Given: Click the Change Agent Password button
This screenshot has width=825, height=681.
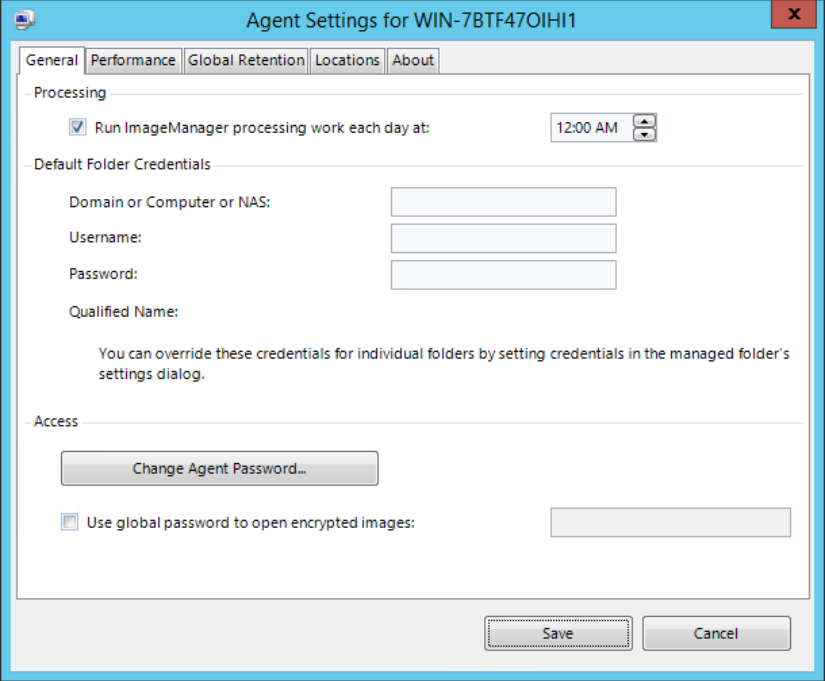Looking at the screenshot, I should (219, 468).
